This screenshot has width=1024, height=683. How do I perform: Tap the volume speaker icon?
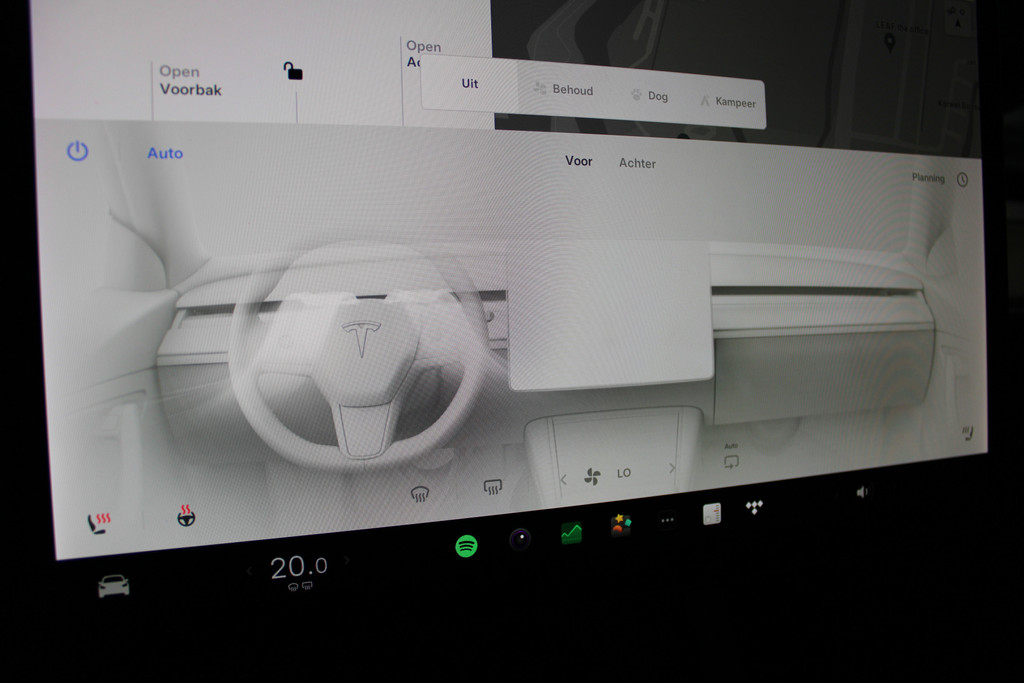[862, 492]
